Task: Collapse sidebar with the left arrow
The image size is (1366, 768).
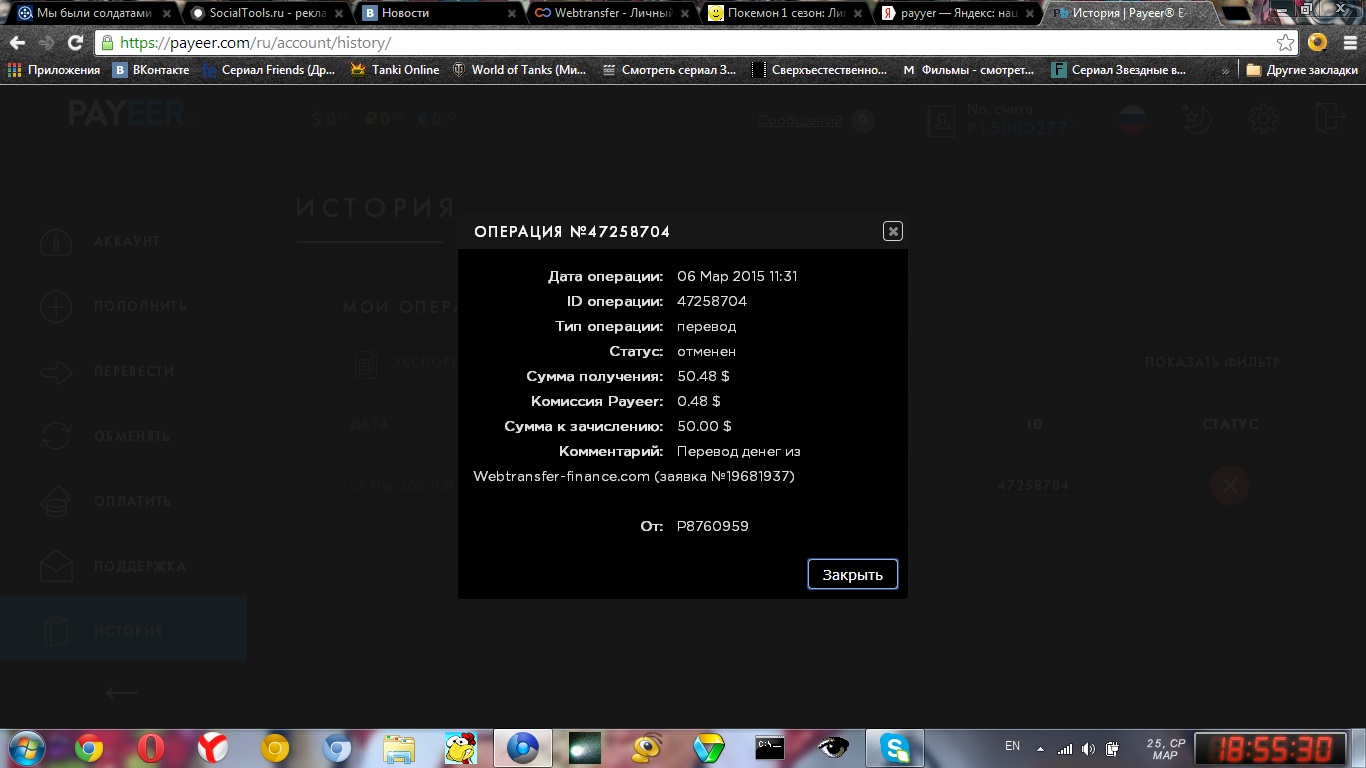Action: point(121,692)
